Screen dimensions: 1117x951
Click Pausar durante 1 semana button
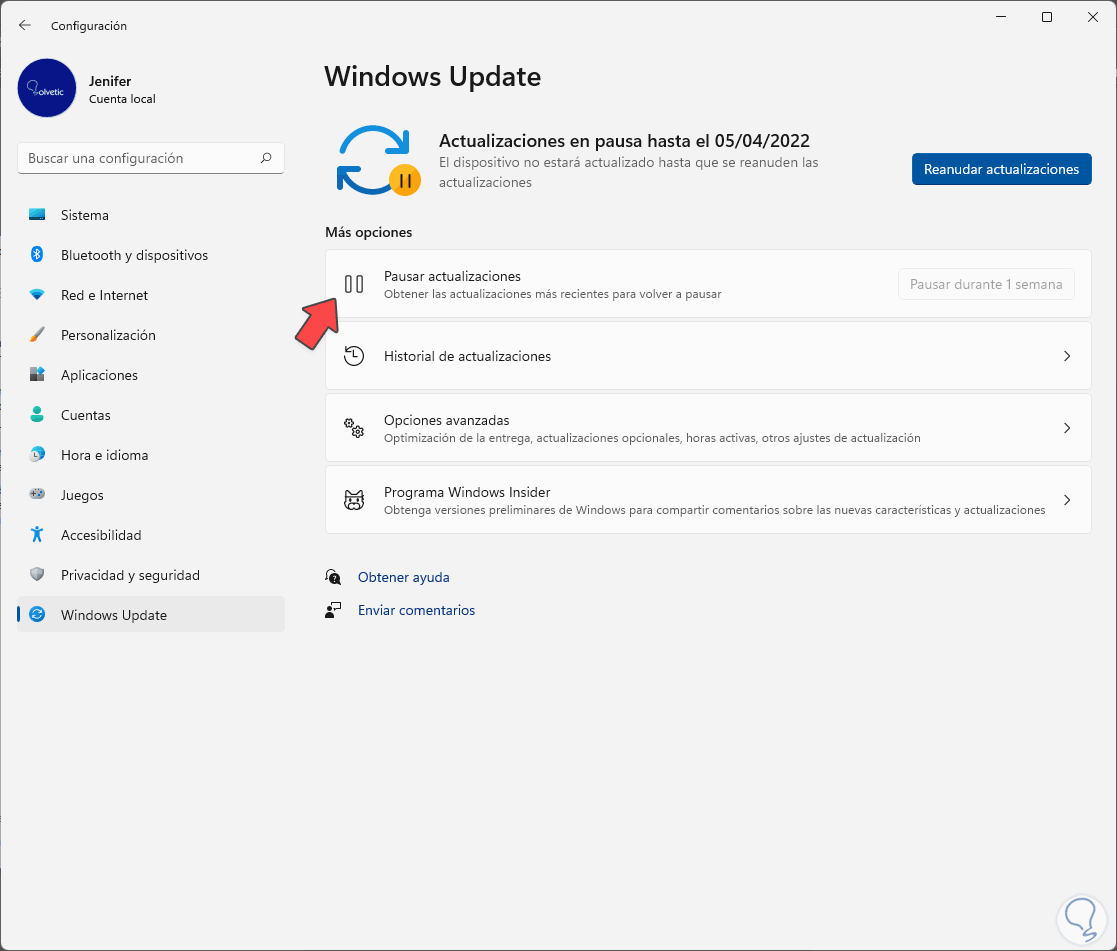tap(986, 284)
